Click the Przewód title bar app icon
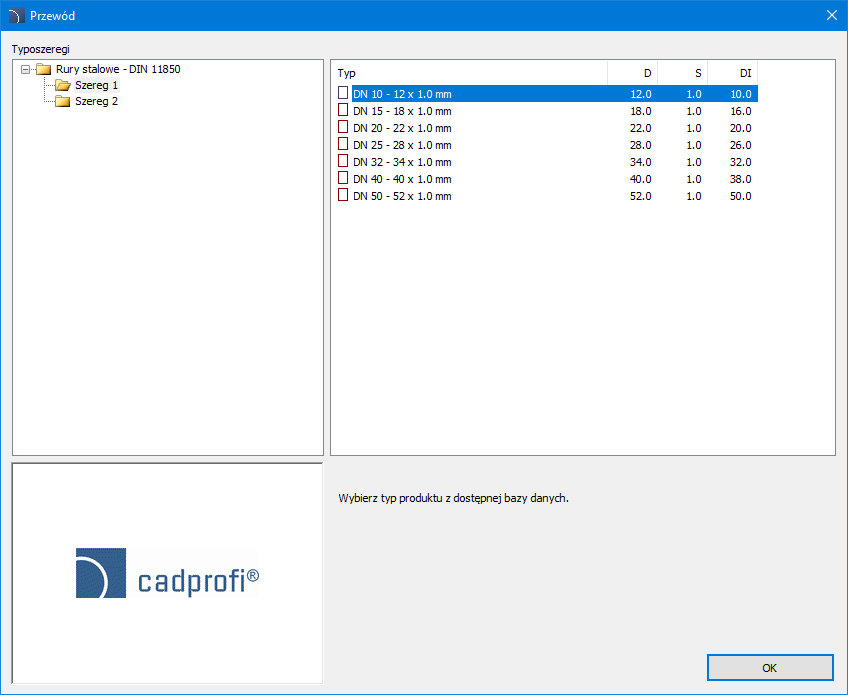This screenshot has height=695, width=848. click(x=15, y=16)
